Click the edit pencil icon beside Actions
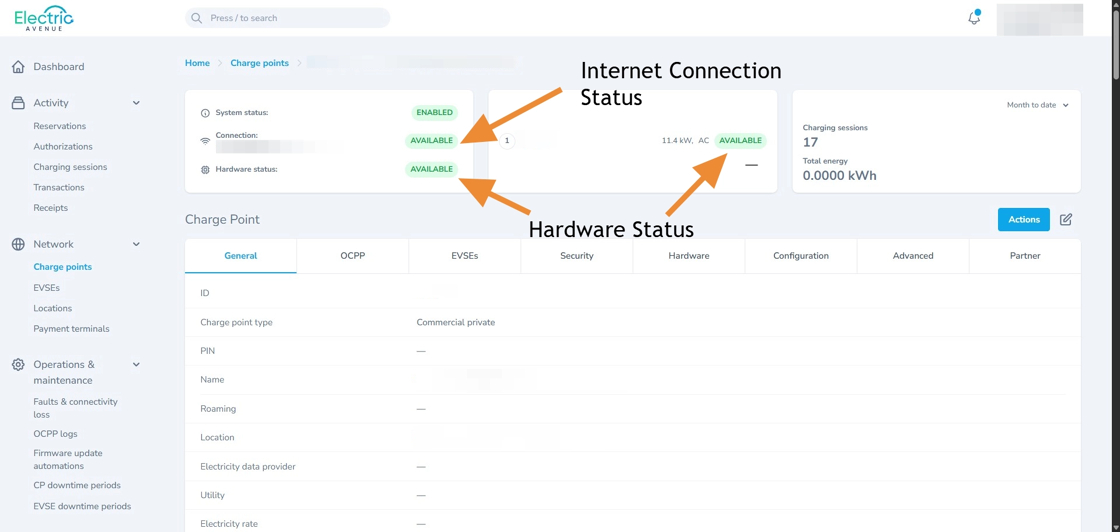The image size is (1120, 532). 1066,219
